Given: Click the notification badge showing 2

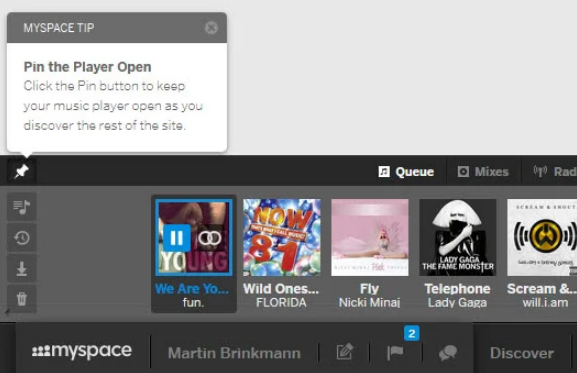Looking at the screenshot, I should point(411,334).
